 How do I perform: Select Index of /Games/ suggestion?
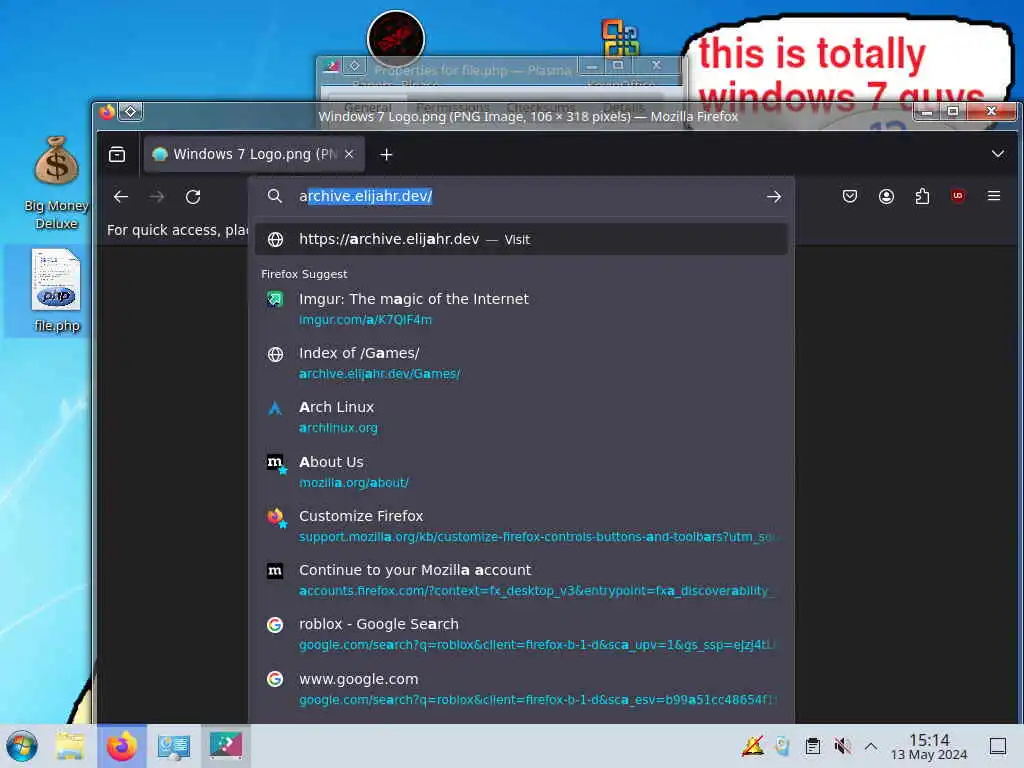(521, 363)
